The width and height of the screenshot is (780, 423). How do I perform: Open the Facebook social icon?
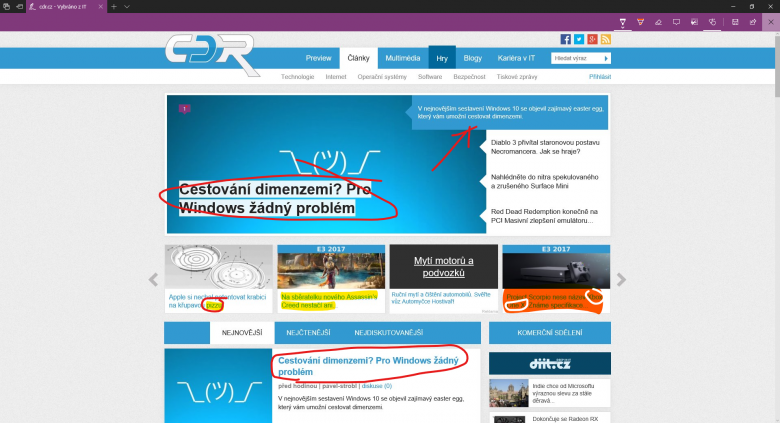click(x=566, y=39)
